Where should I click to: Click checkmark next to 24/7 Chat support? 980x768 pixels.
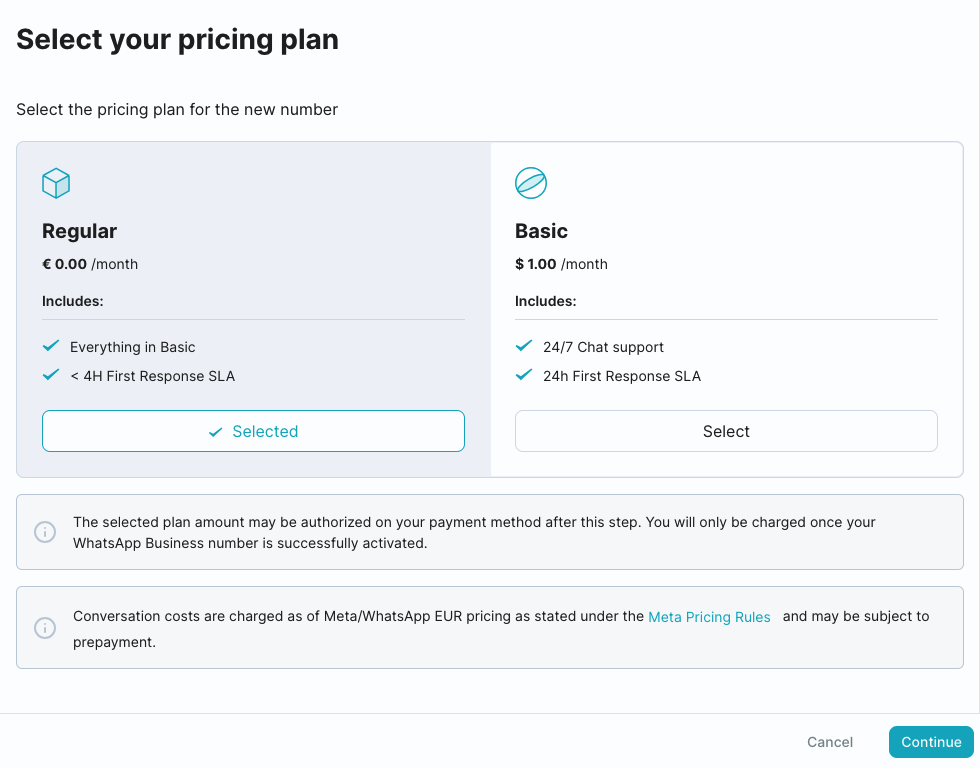pyautogui.click(x=523, y=346)
